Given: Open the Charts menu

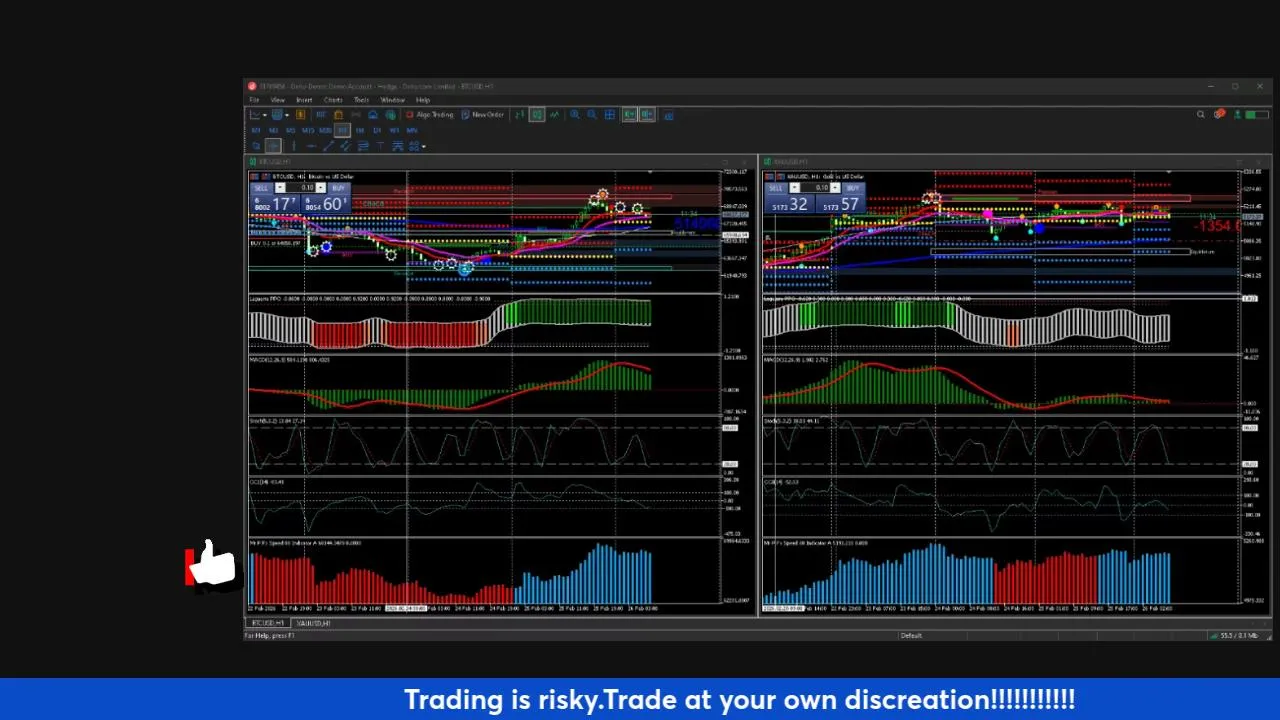Looking at the screenshot, I should 333,100.
